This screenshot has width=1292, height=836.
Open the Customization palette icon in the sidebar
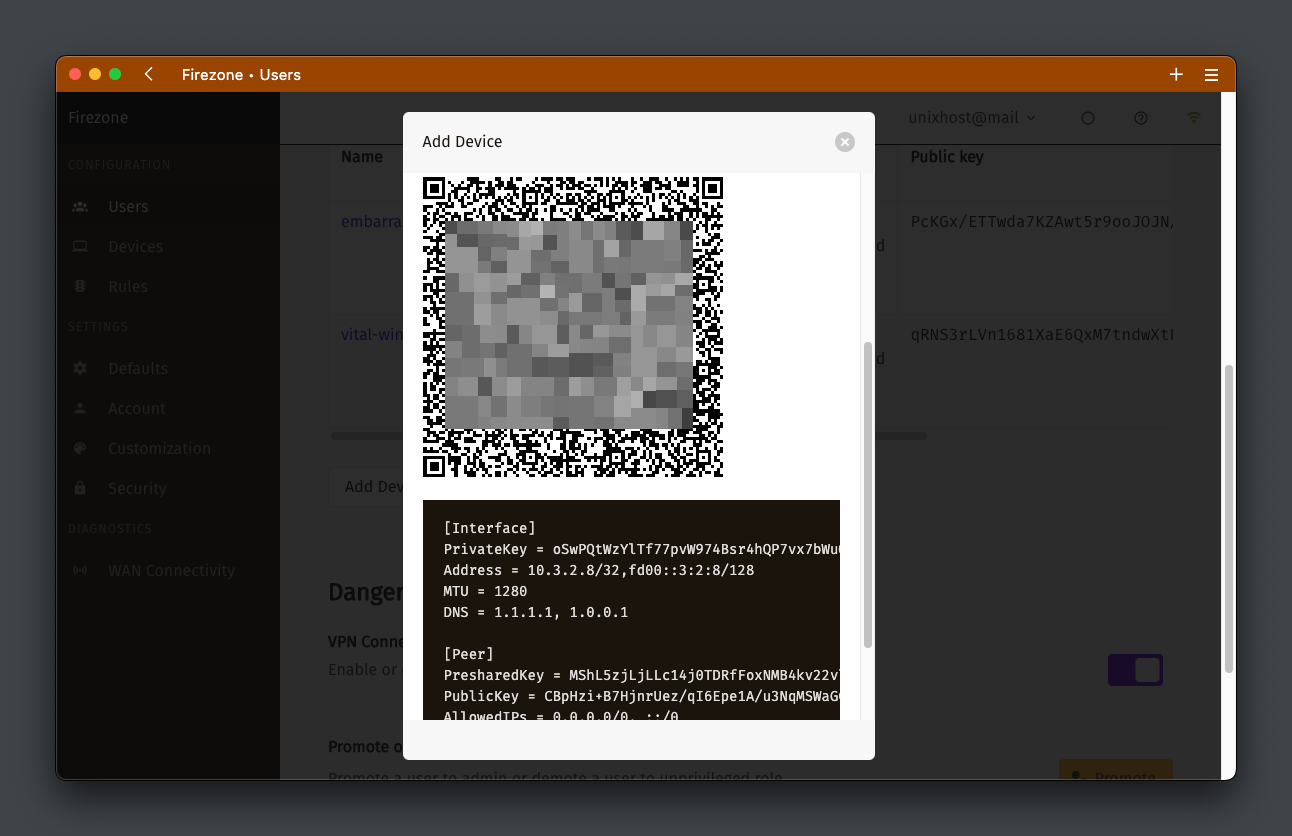point(80,449)
